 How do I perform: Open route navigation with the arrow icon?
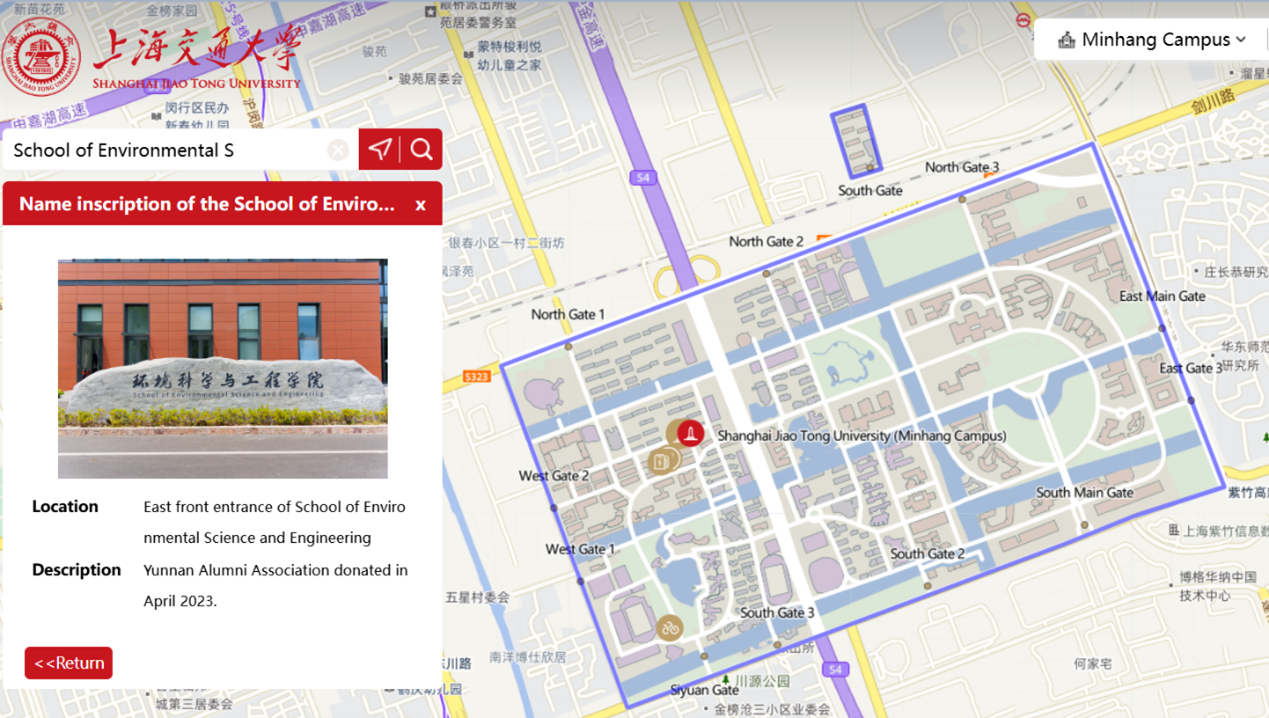pos(380,149)
